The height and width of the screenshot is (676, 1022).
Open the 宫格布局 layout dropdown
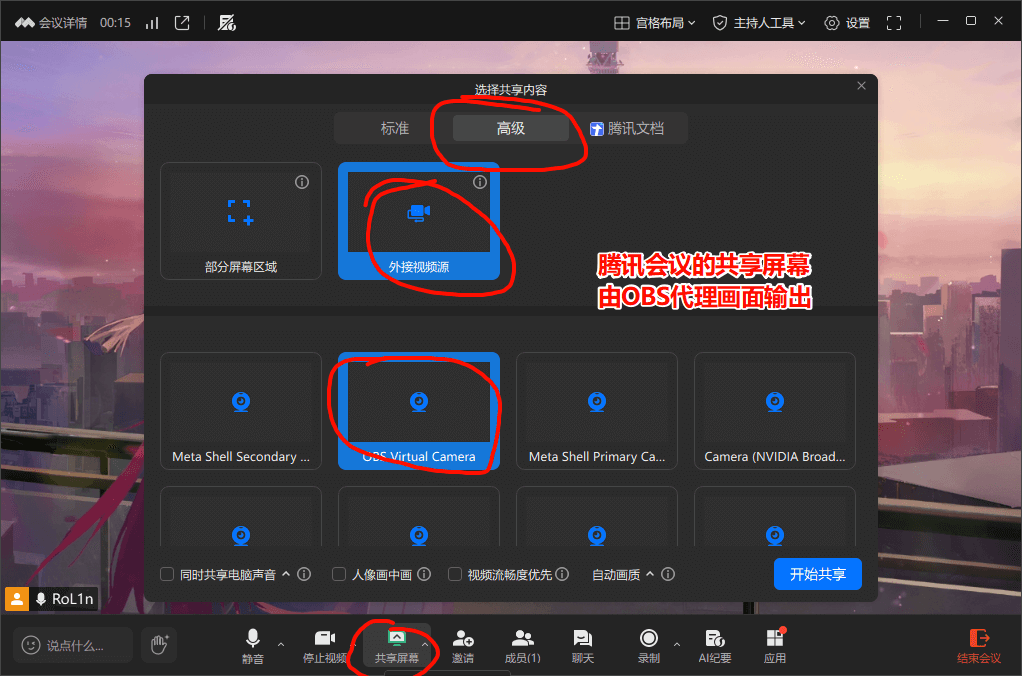655,23
